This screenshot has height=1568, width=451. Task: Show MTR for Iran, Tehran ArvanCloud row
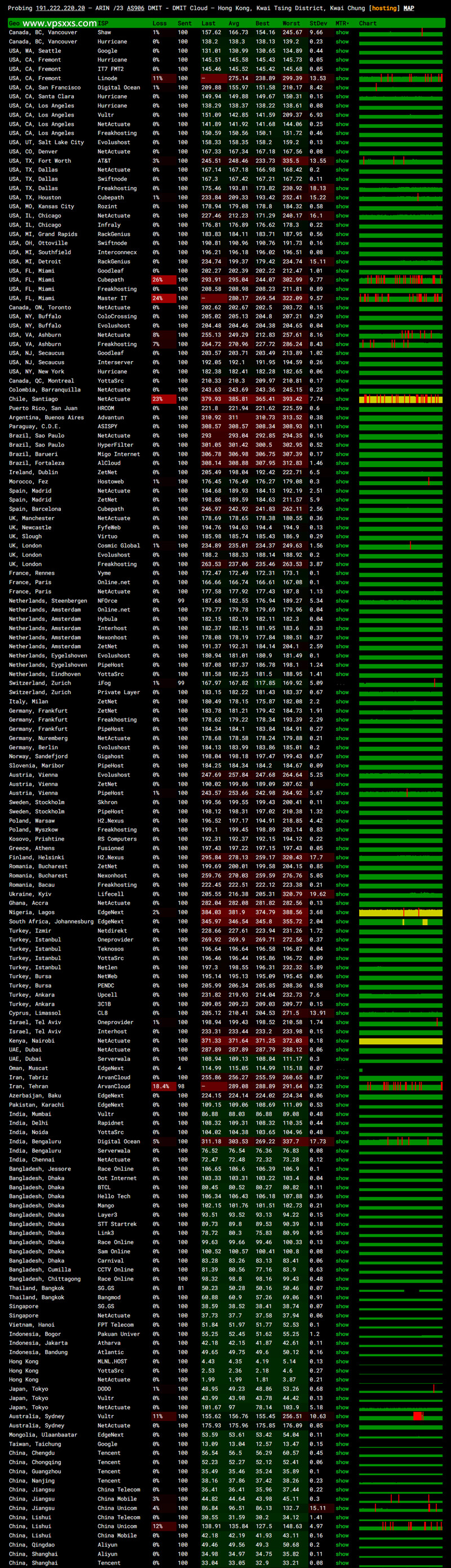pos(343,1086)
